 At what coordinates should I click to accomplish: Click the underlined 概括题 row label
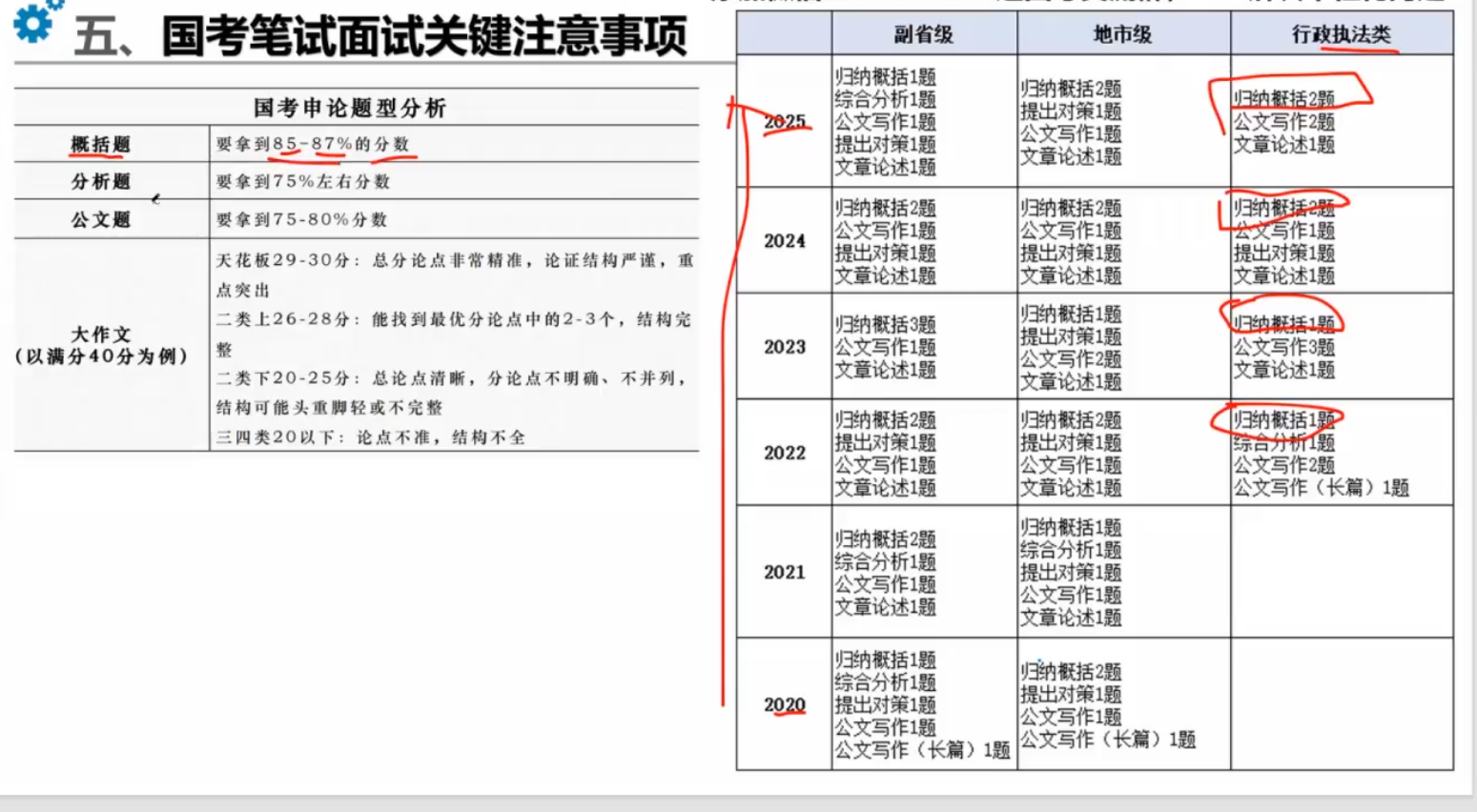tap(100, 144)
